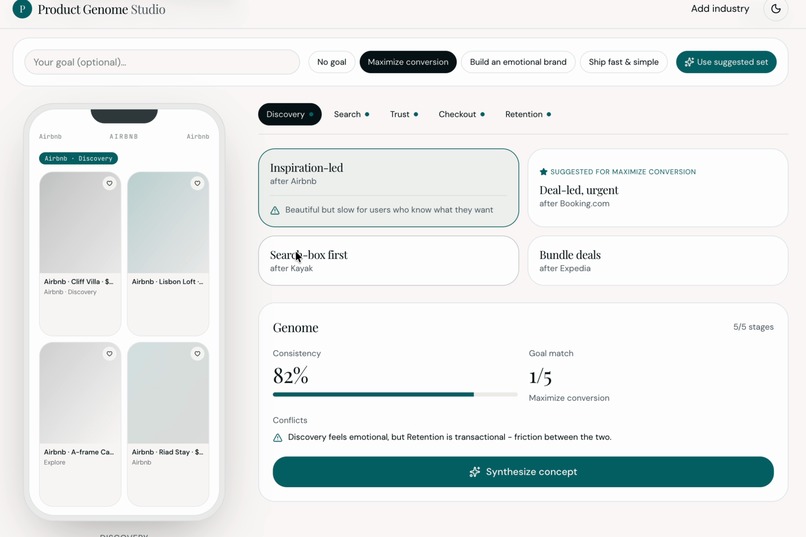Image resolution: width=806 pixels, height=537 pixels.
Task: Click Maximize conversion label under Goal match
Action: pyautogui.click(x=569, y=398)
